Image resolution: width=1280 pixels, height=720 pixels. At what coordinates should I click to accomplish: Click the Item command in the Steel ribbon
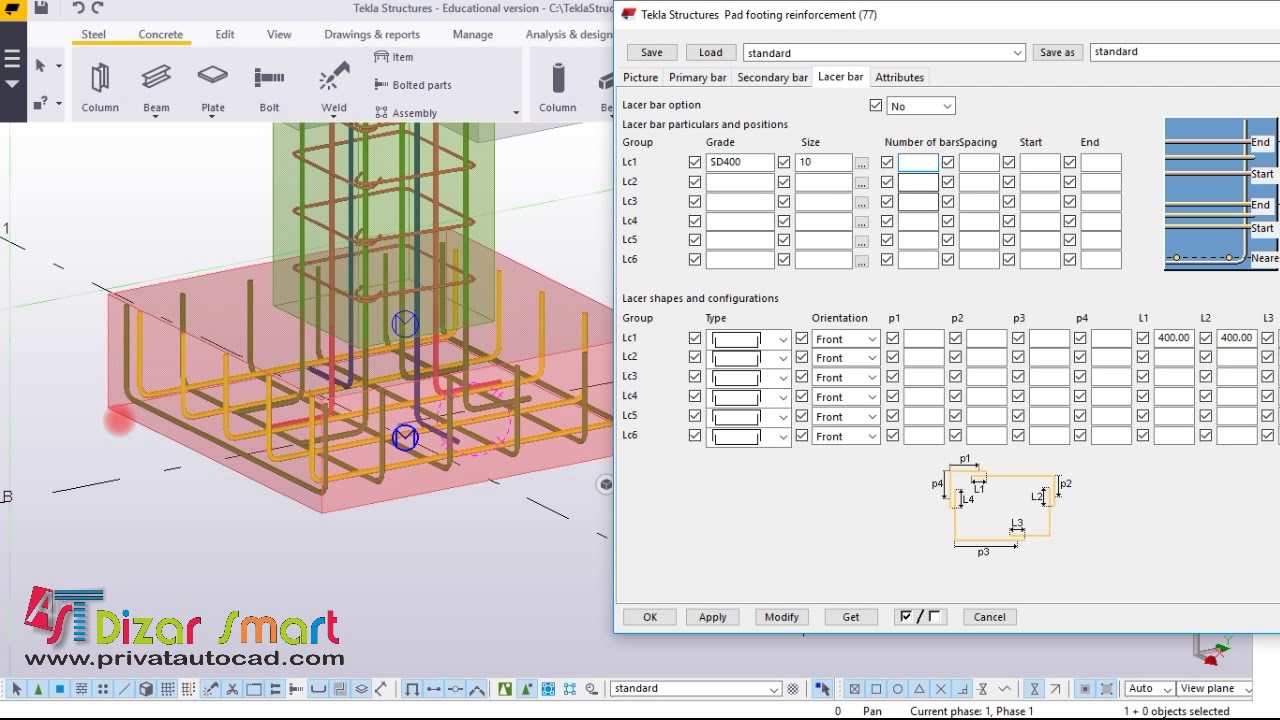(394, 57)
